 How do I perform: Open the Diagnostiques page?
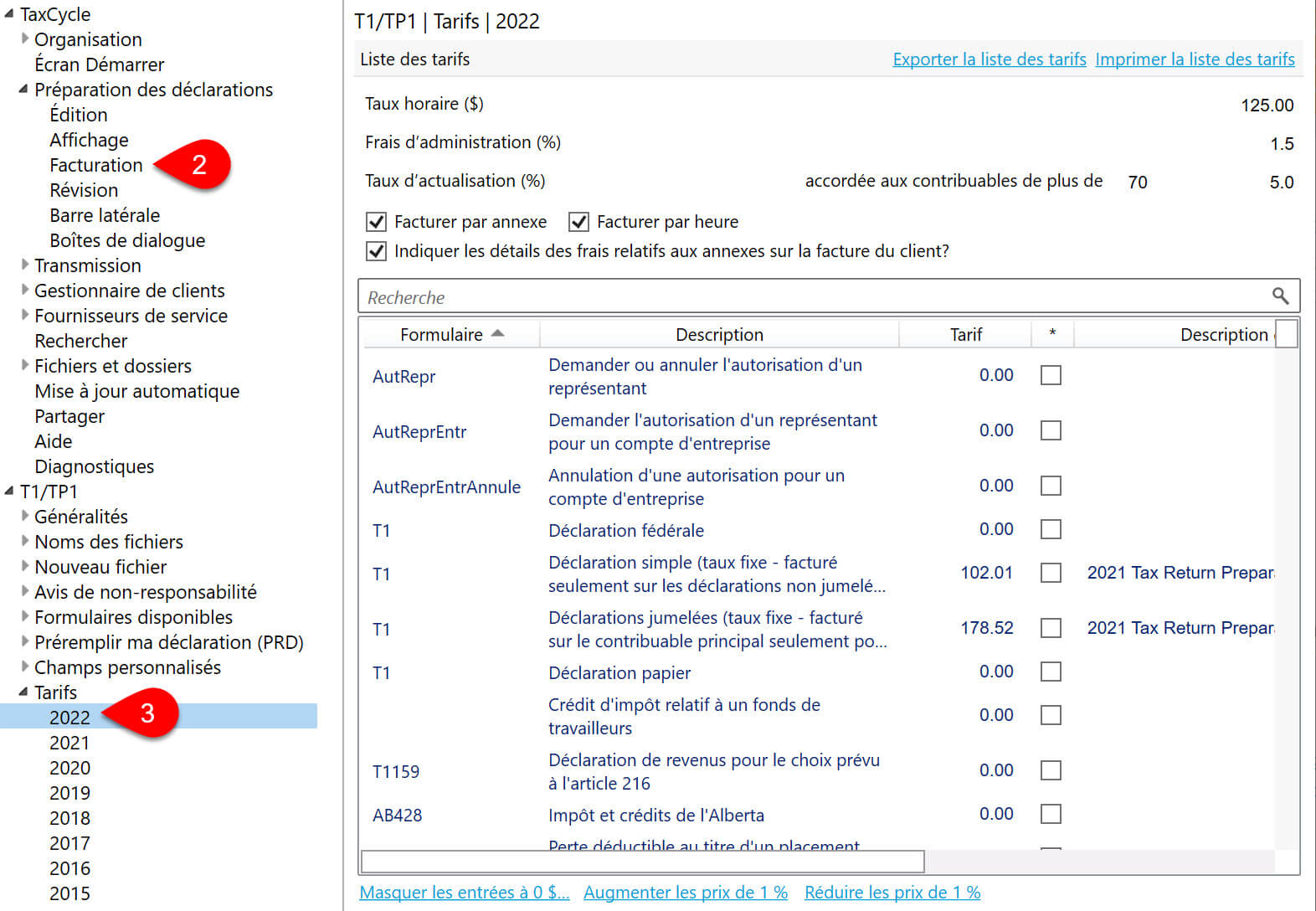(x=95, y=466)
